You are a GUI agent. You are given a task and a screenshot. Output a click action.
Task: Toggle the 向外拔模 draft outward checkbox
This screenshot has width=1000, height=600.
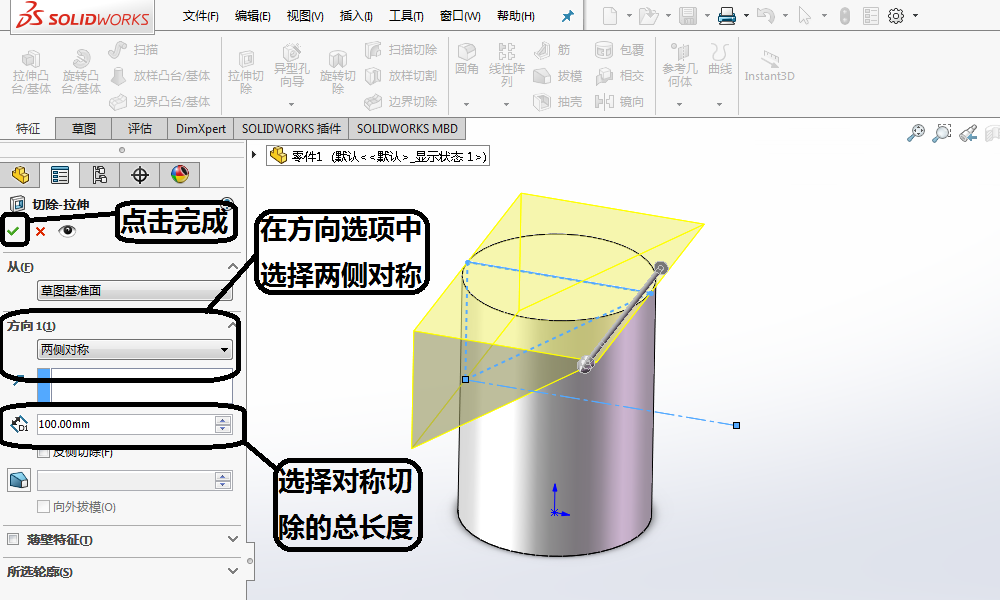[43, 507]
